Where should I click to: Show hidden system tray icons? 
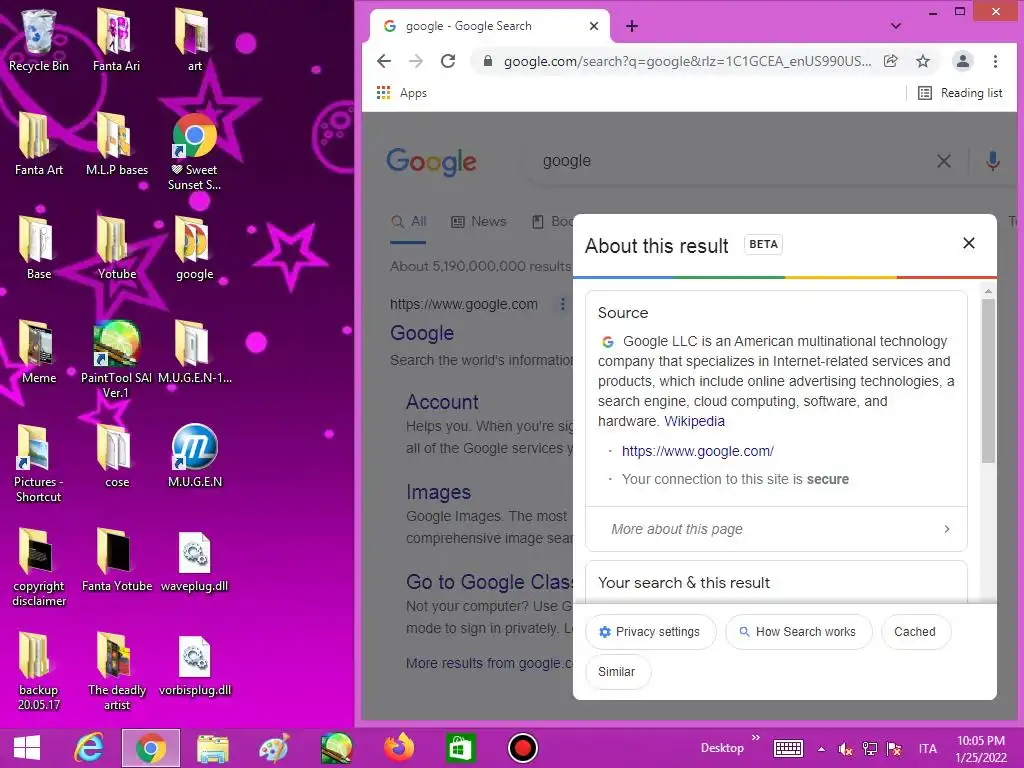pos(821,749)
